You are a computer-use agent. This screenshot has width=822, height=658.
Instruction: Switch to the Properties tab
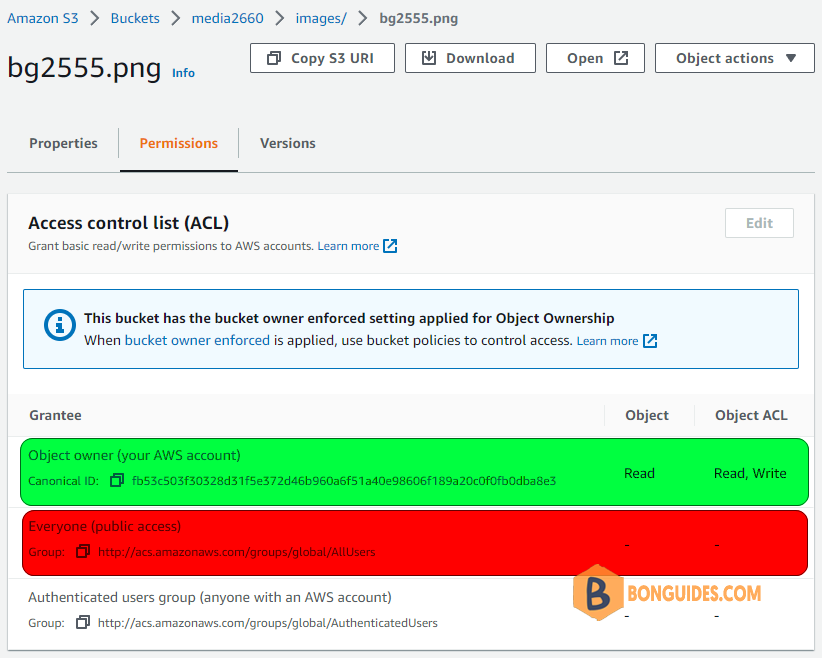63,143
